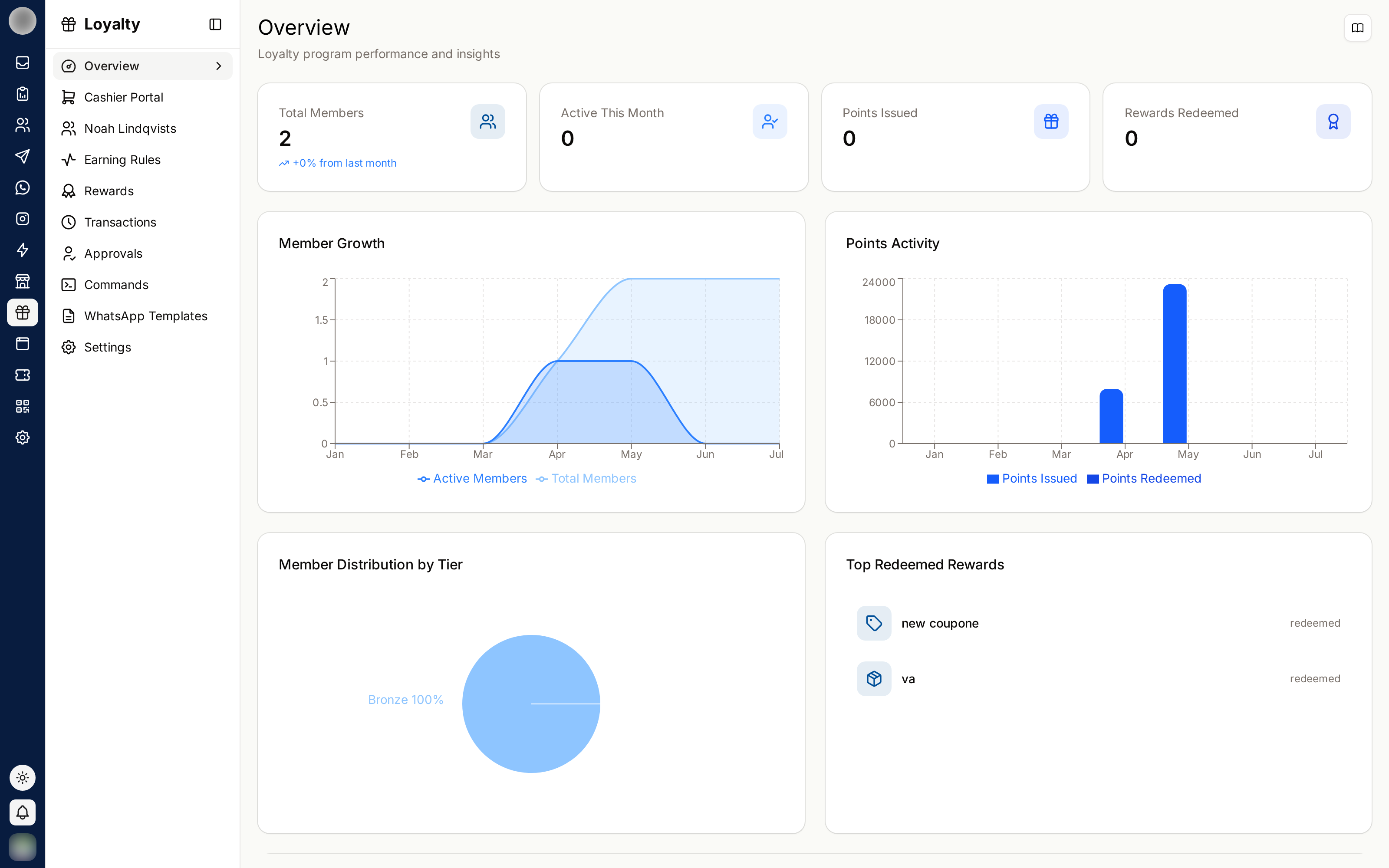Select the 'new coupone' reward row
The height and width of the screenshot is (868, 1389).
(x=1098, y=624)
